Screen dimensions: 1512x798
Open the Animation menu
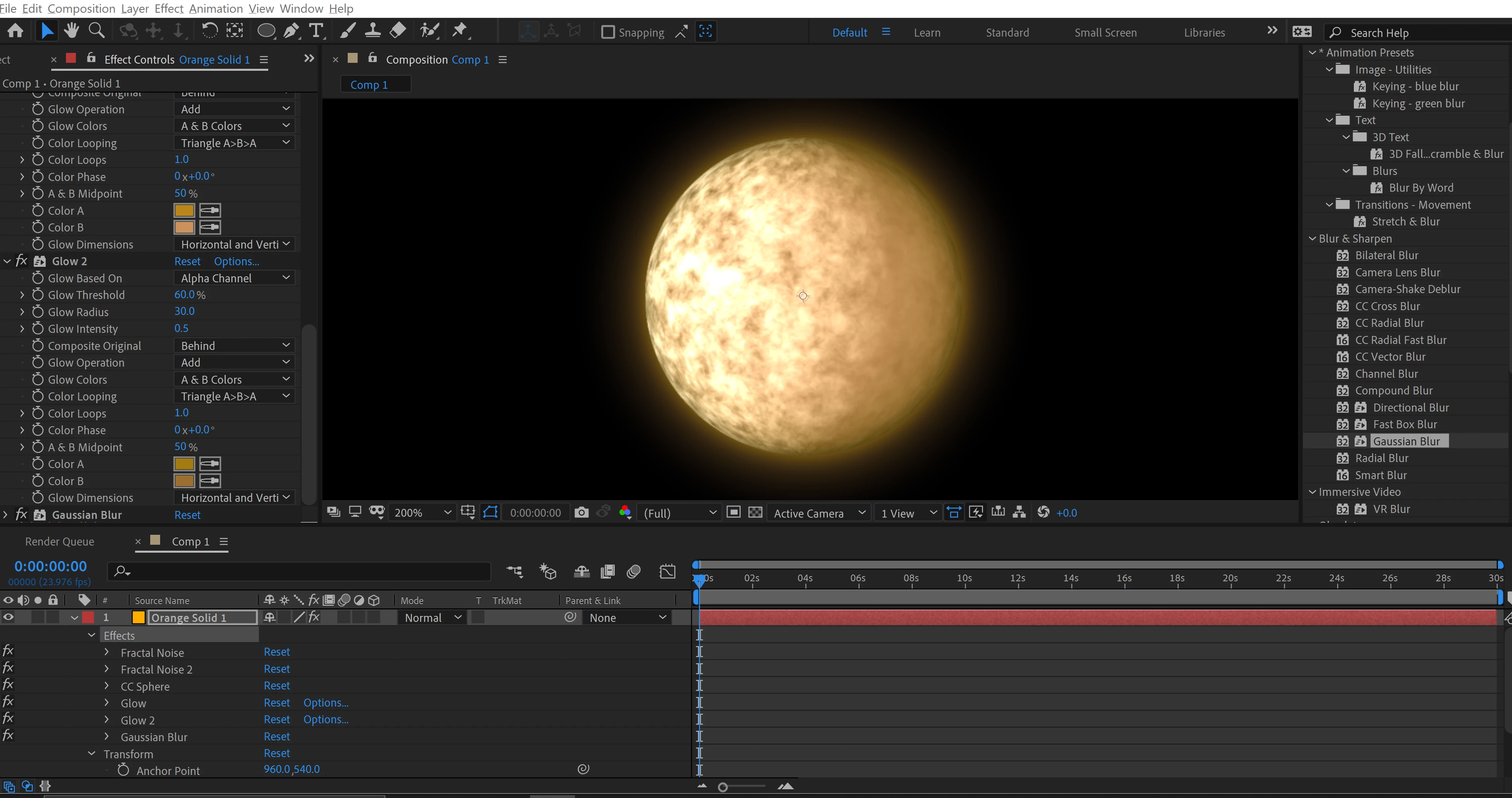(215, 8)
